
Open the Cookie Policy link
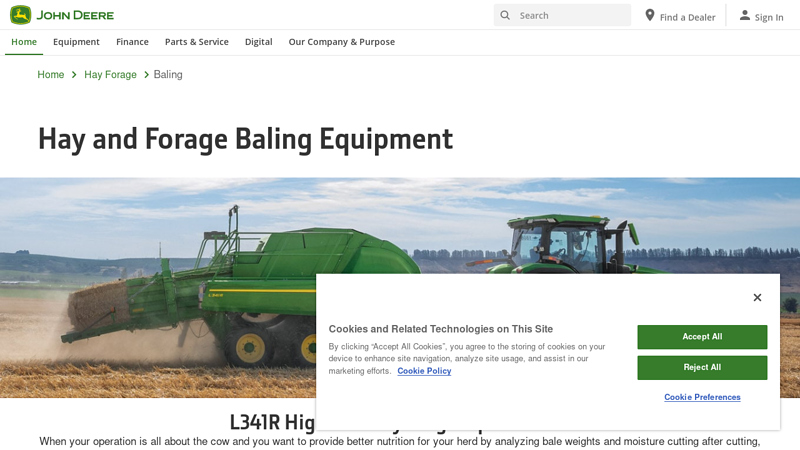[x=424, y=371]
